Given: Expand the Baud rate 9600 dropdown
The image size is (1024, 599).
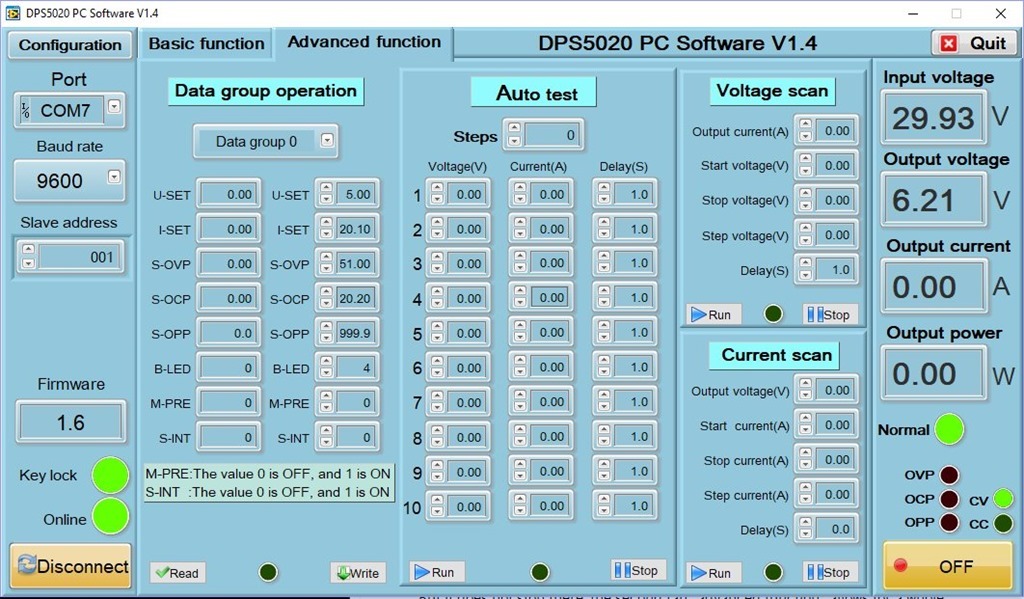Looking at the screenshot, I should 114,177.
